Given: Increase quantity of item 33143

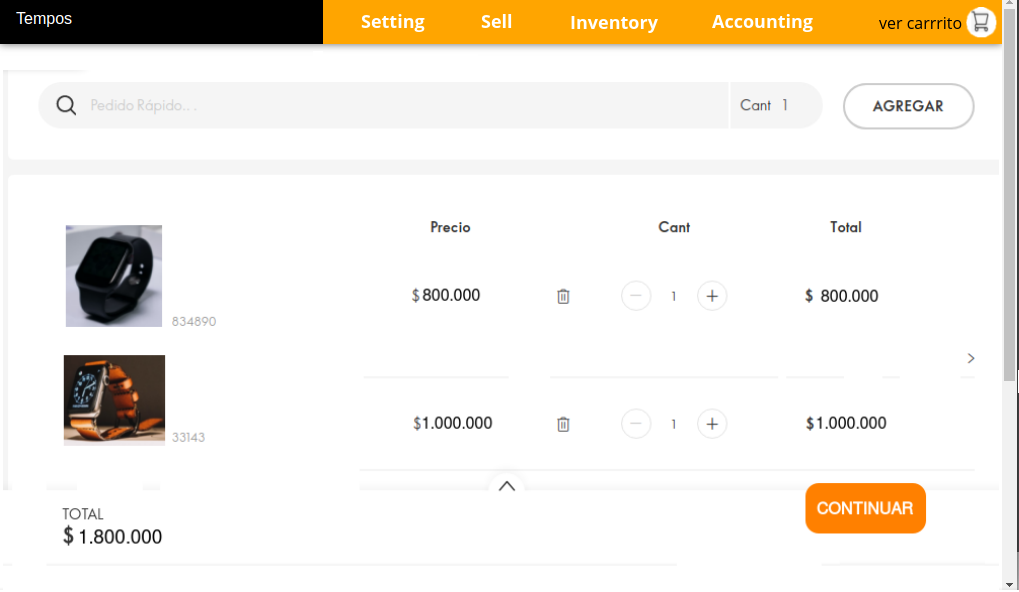Looking at the screenshot, I should 712,424.
